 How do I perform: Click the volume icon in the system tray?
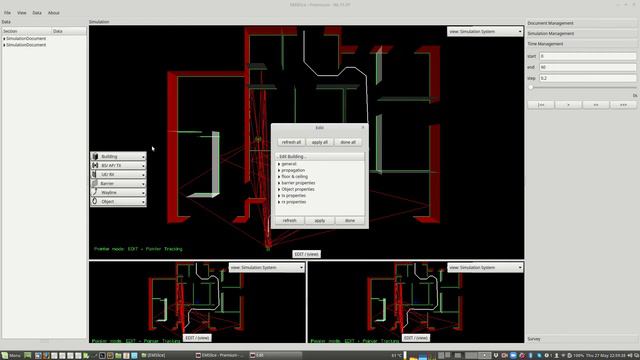(x=630, y=356)
